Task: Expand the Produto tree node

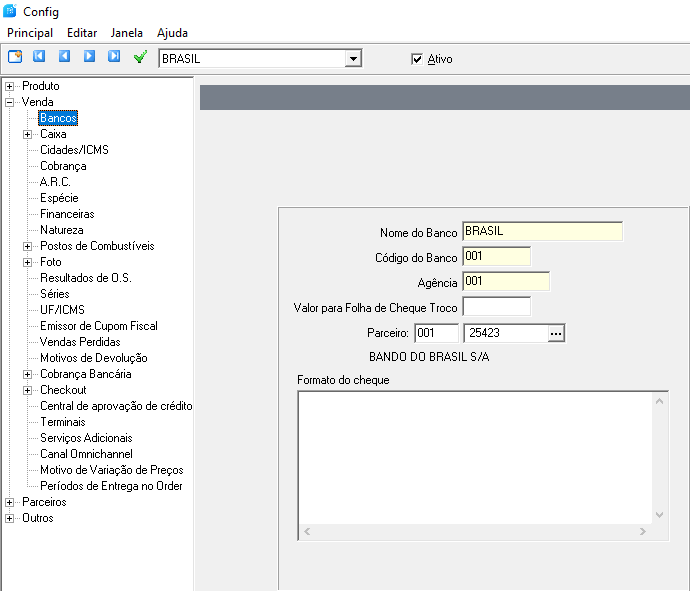Action: pos(10,86)
